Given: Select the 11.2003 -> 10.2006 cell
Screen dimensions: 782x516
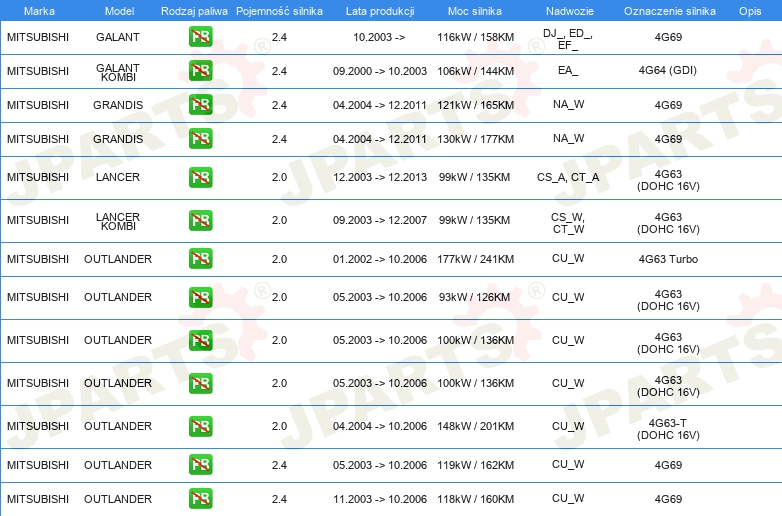Looking at the screenshot, I should coord(380,499).
